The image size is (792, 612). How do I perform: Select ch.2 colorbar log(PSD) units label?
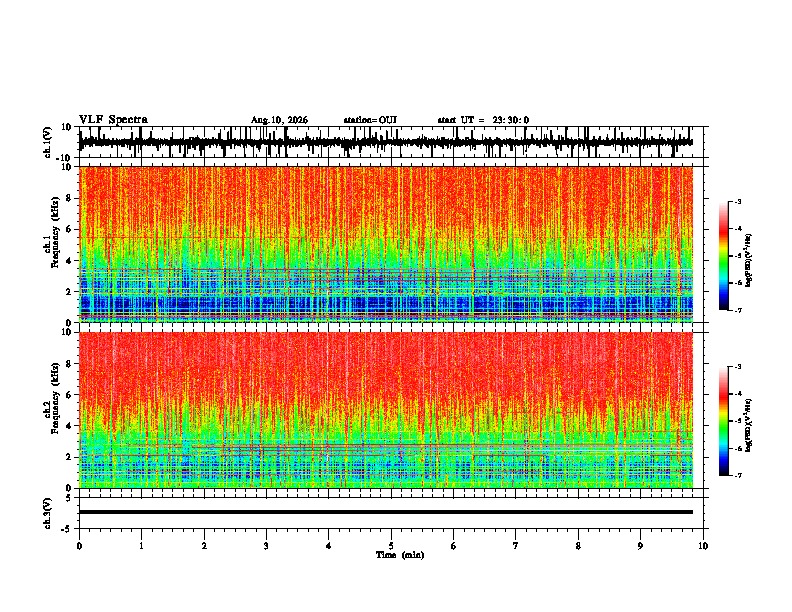click(749, 425)
